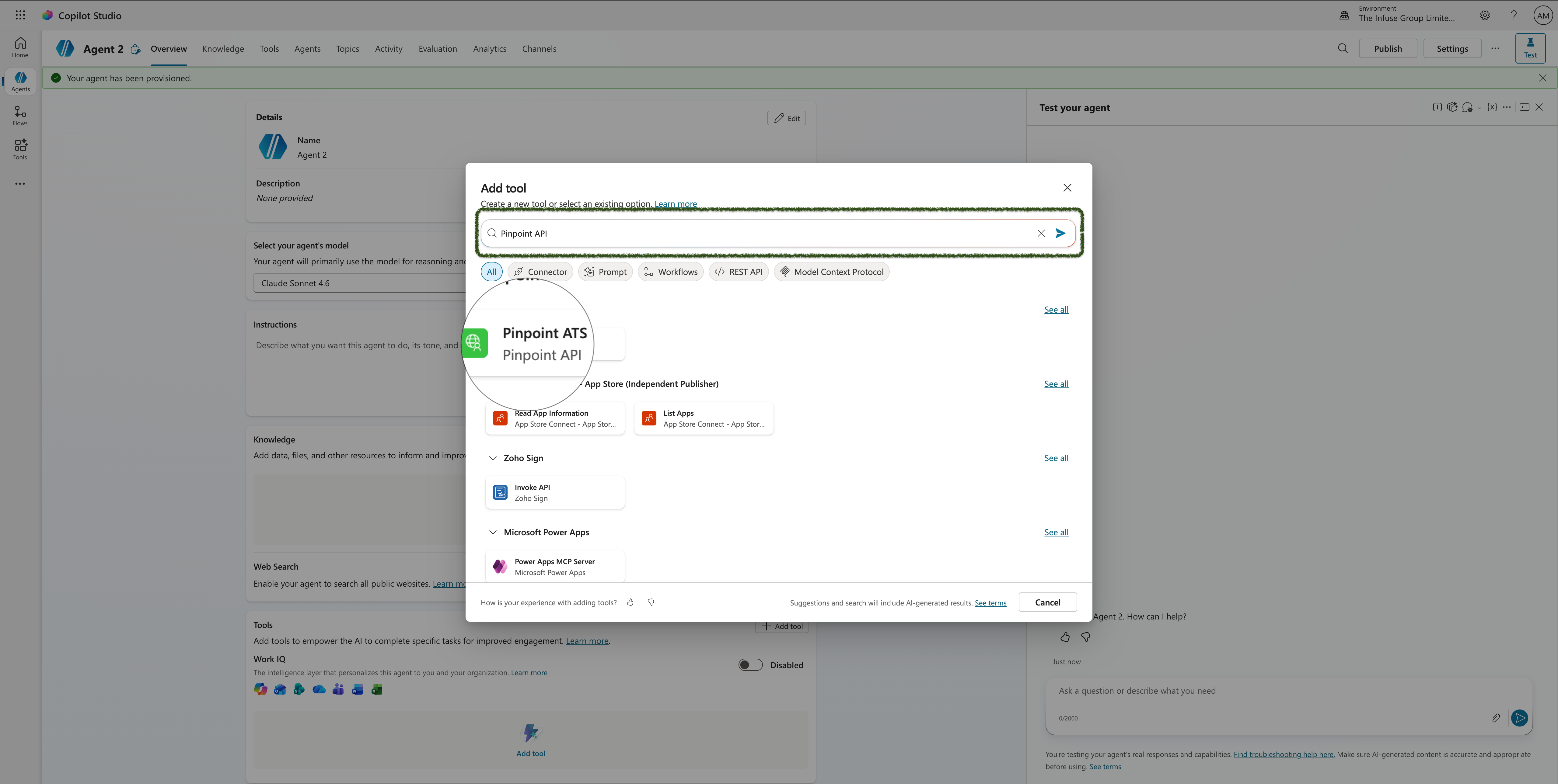The image size is (1558, 784).
Task: Open the settings gear in header
Action: coord(1485,15)
